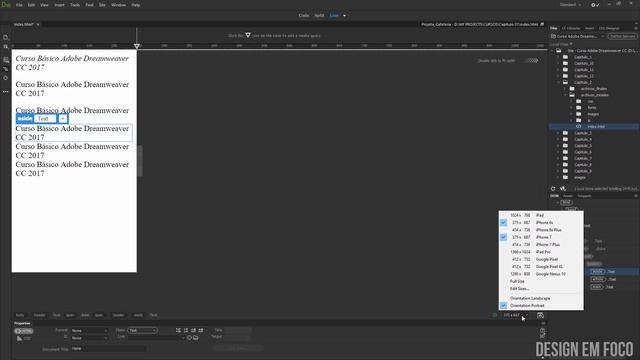
Task: Switch to the Files panel tab
Action: click(x=553, y=28)
